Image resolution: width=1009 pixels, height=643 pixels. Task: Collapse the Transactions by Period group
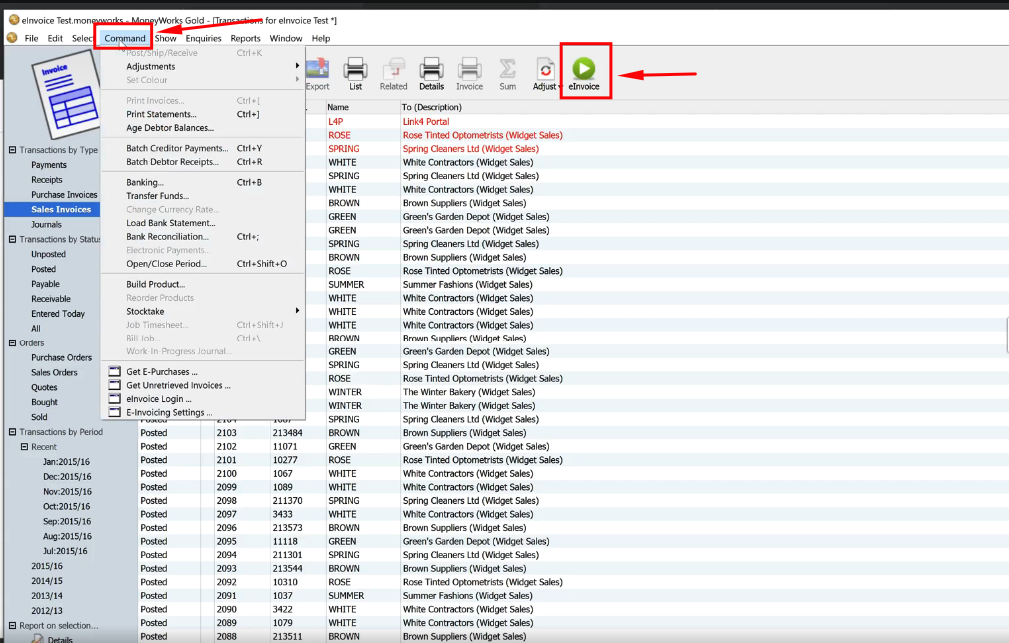(x=12, y=432)
